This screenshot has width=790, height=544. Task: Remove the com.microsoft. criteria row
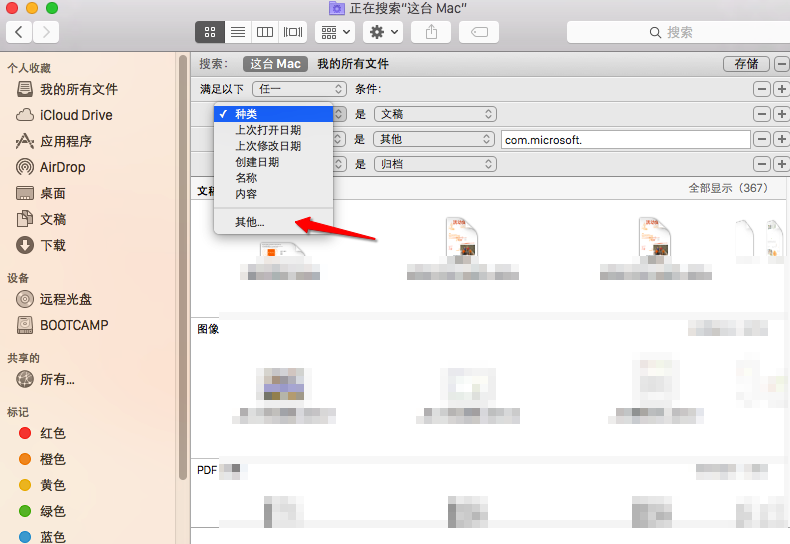pos(762,139)
